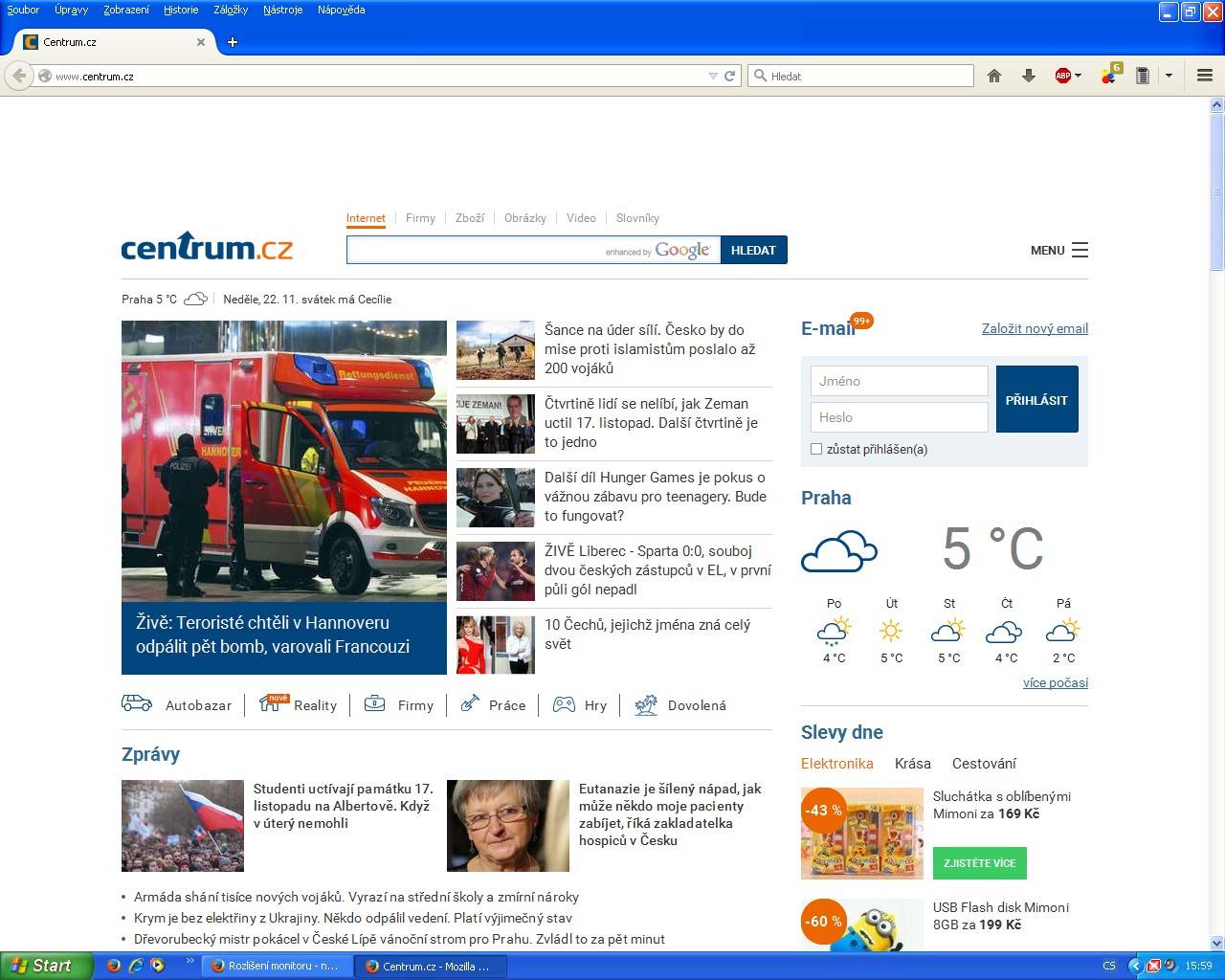The height and width of the screenshot is (980, 1225).
Task: Go to the Firefox home page icon
Action: click(994, 76)
